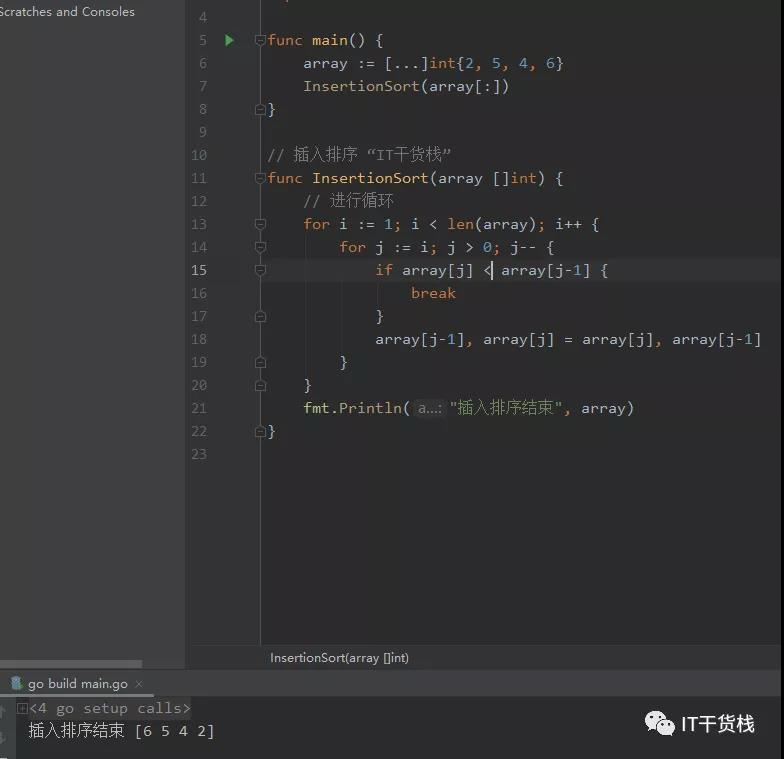
Task: Click the comment '// 进行循环' on line 12
Action: pyautogui.click(x=348, y=201)
